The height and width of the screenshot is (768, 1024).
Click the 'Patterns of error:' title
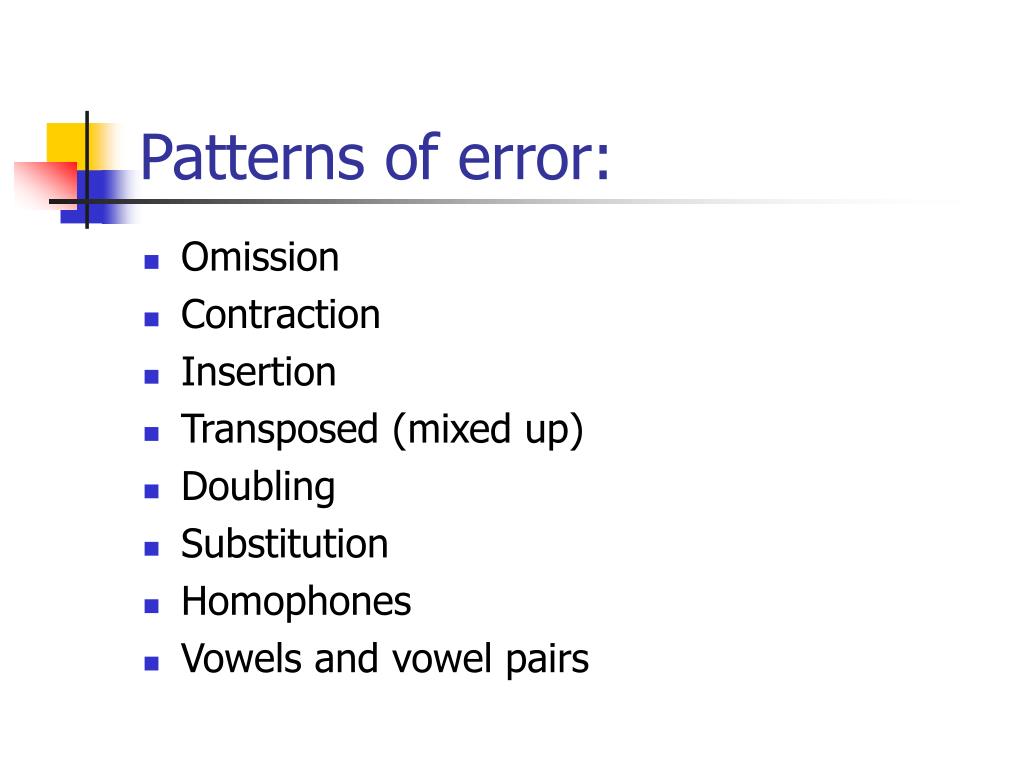pyautogui.click(x=375, y=157)
